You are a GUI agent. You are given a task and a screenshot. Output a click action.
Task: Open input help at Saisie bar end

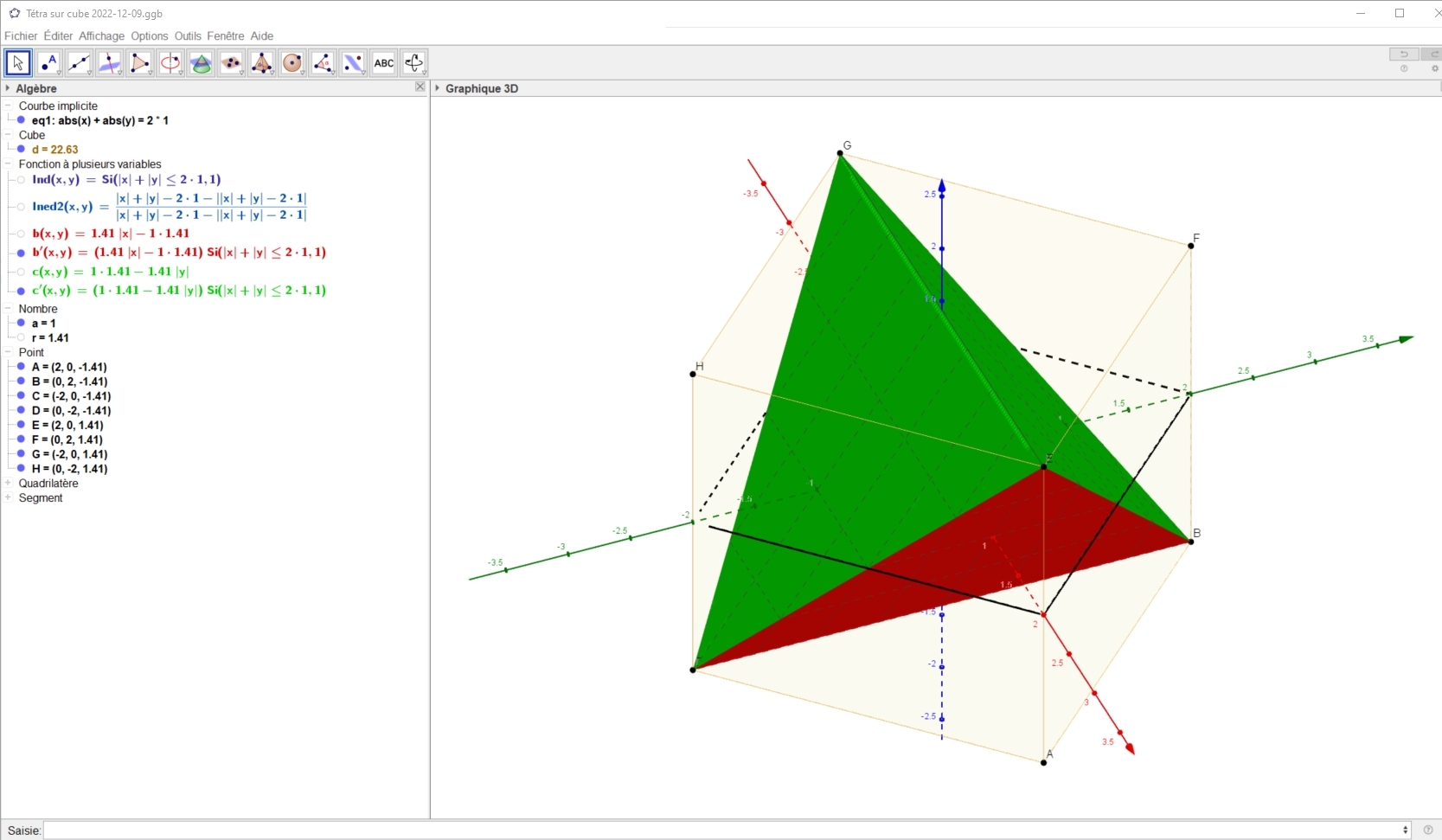coord(1428,830)
